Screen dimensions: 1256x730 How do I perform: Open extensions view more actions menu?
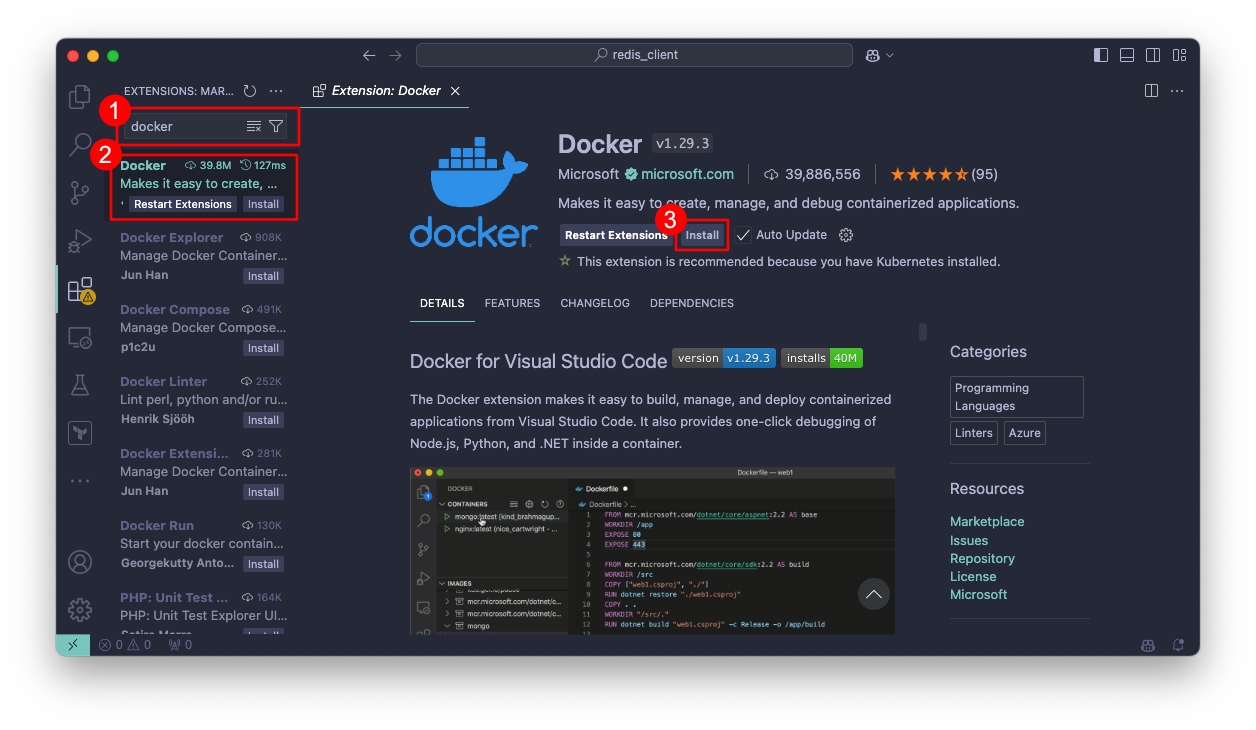276,91
